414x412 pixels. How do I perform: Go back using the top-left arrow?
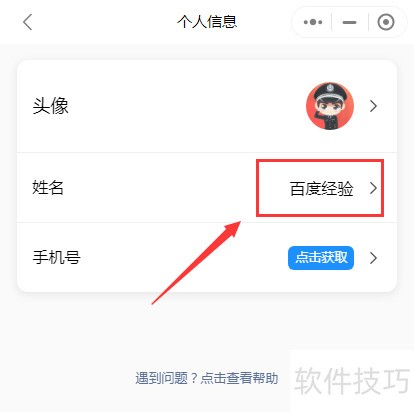click(x=28, y=22)
